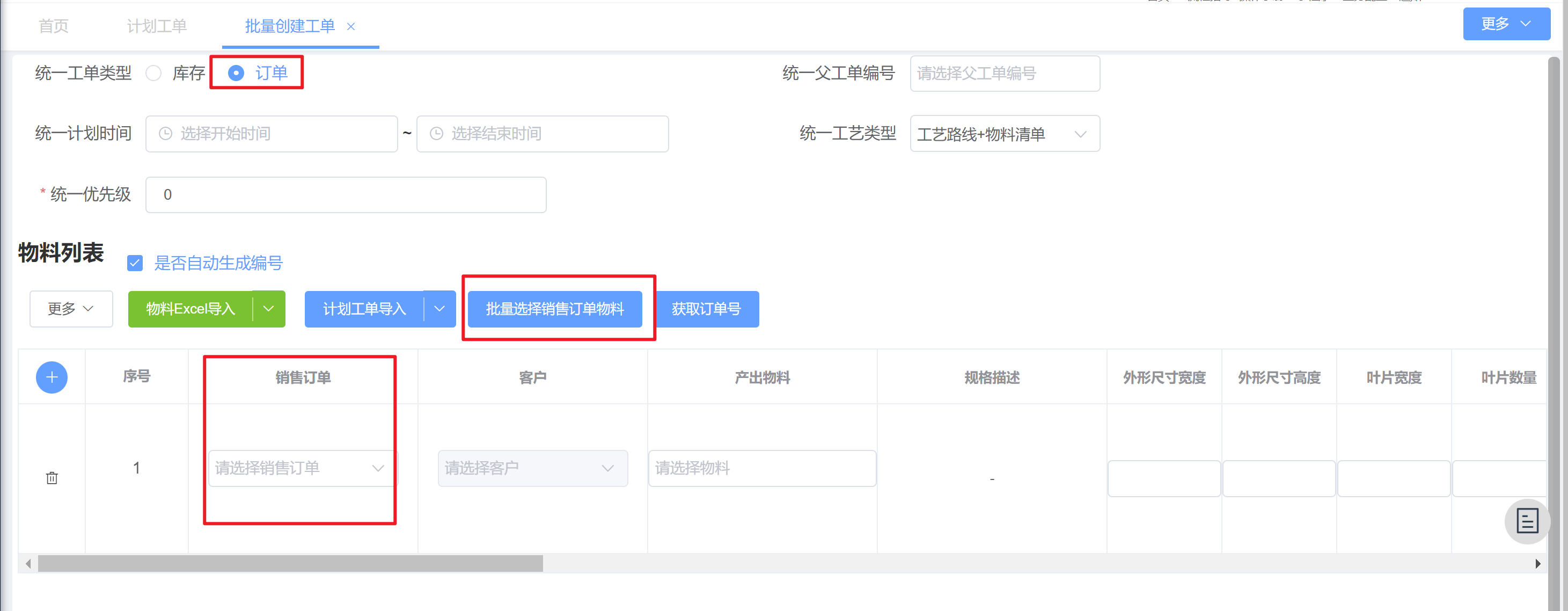The width and height of the screenshot is (1568, 611).
Task: Open the 统一工艺类型 dropdown
Action: tap(1005, 133)
